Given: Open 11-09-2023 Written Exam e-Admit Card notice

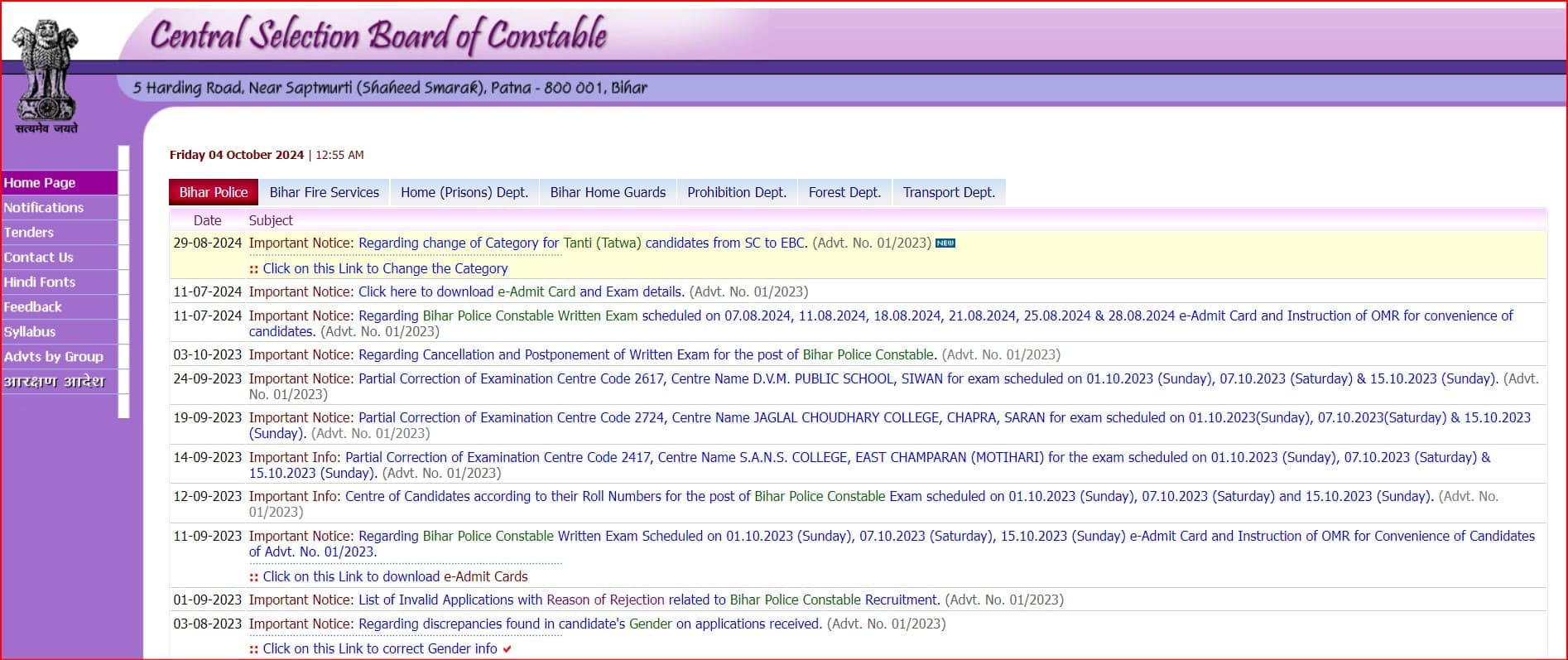Looking at the screenshot, I should coord(892,543).
